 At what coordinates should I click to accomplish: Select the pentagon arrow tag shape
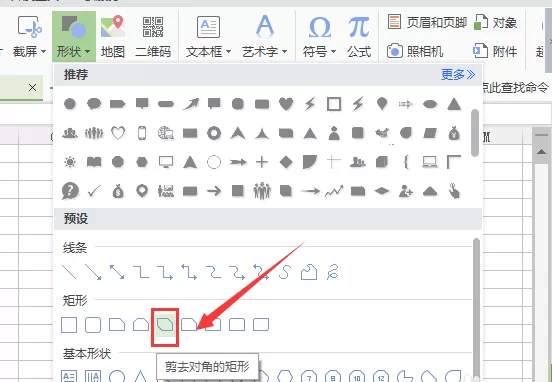118,104
